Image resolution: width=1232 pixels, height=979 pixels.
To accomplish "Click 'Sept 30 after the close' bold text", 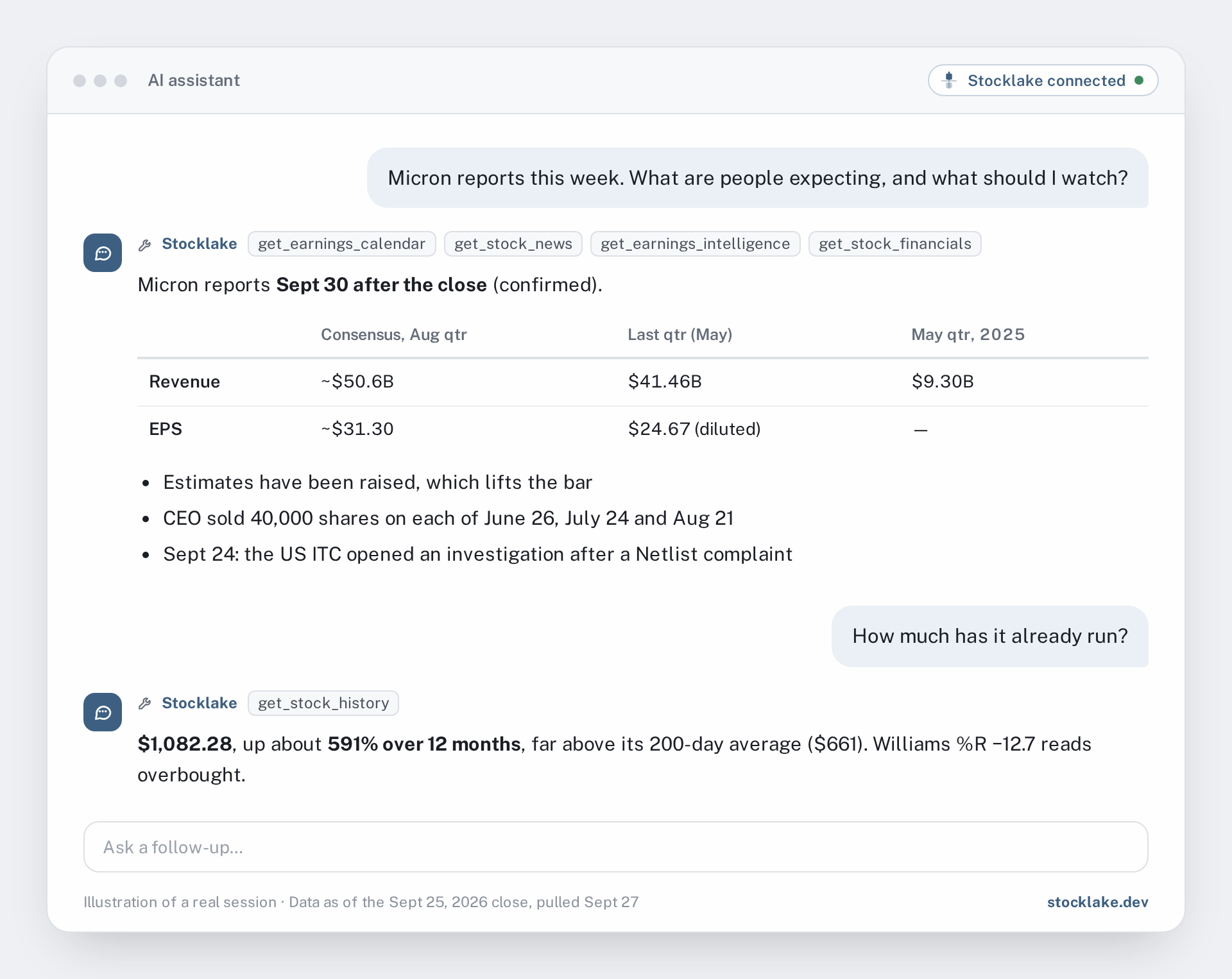I will tap(382, 284).
